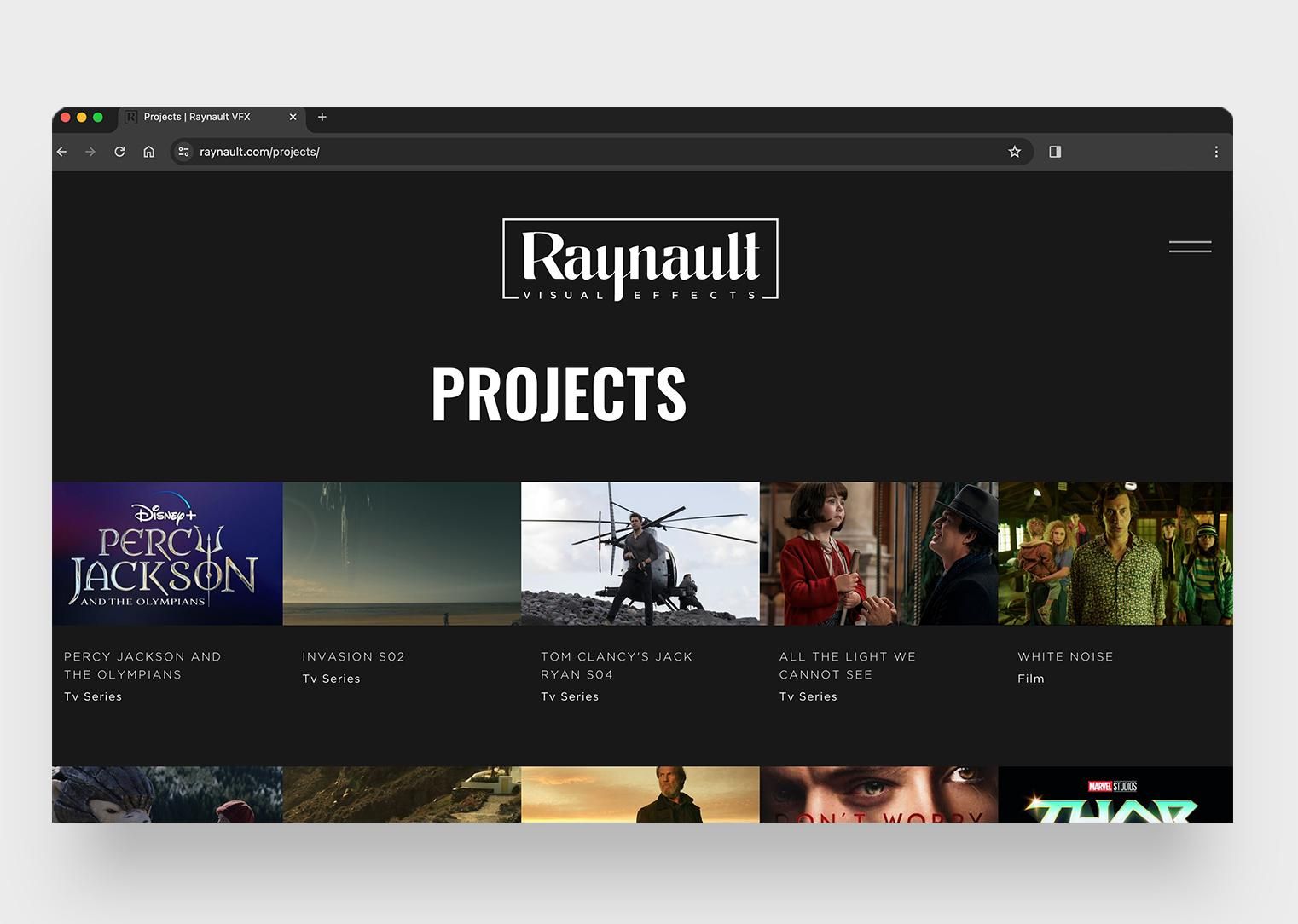Maximize the window with green button
This screenshot has width=1298, height=924.
click(x=98, y=117)
